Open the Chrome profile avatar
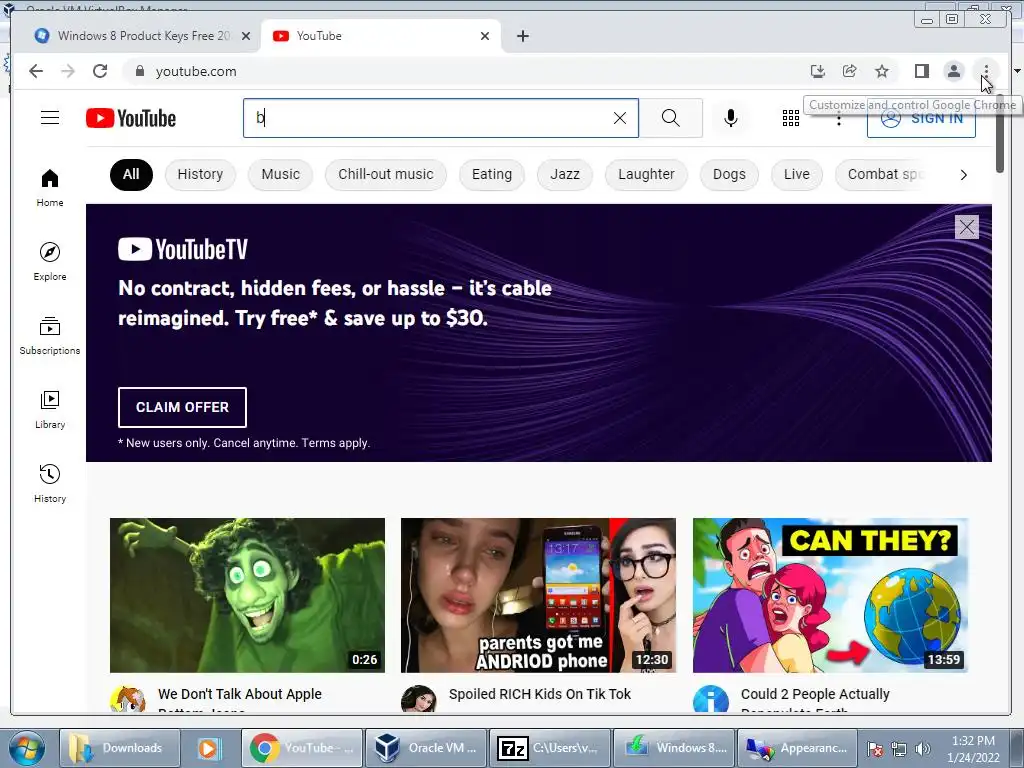 [x=953, y=71]
